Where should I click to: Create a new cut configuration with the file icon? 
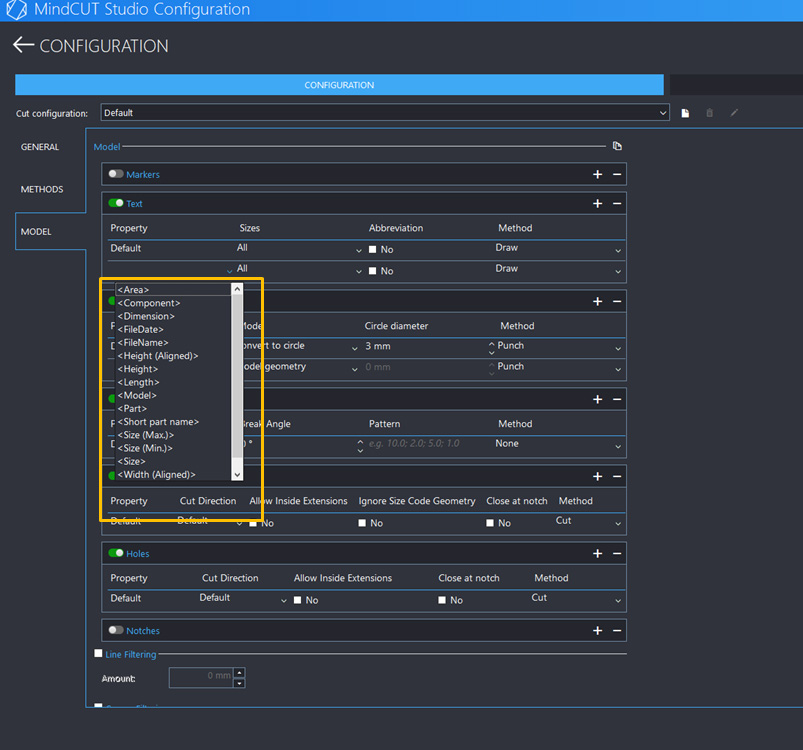(x=685, y=113)
